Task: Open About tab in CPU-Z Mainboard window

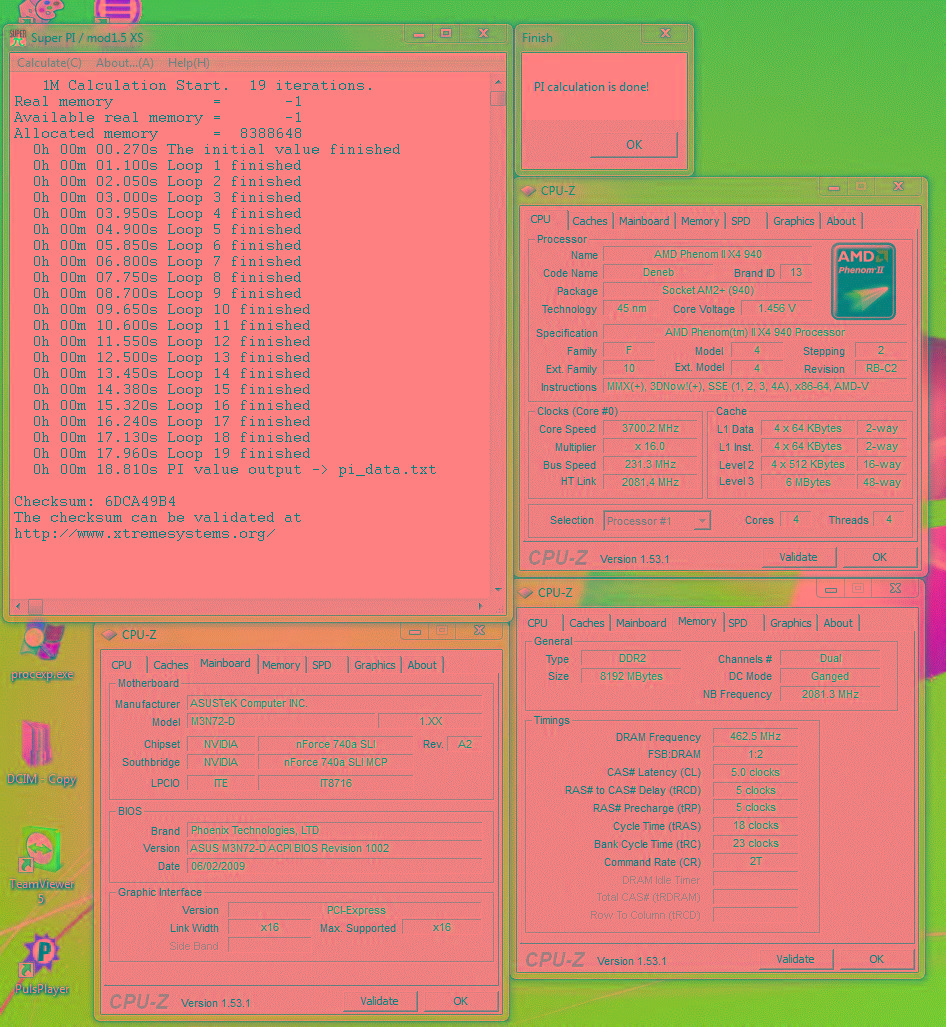Action: [422, 665]
